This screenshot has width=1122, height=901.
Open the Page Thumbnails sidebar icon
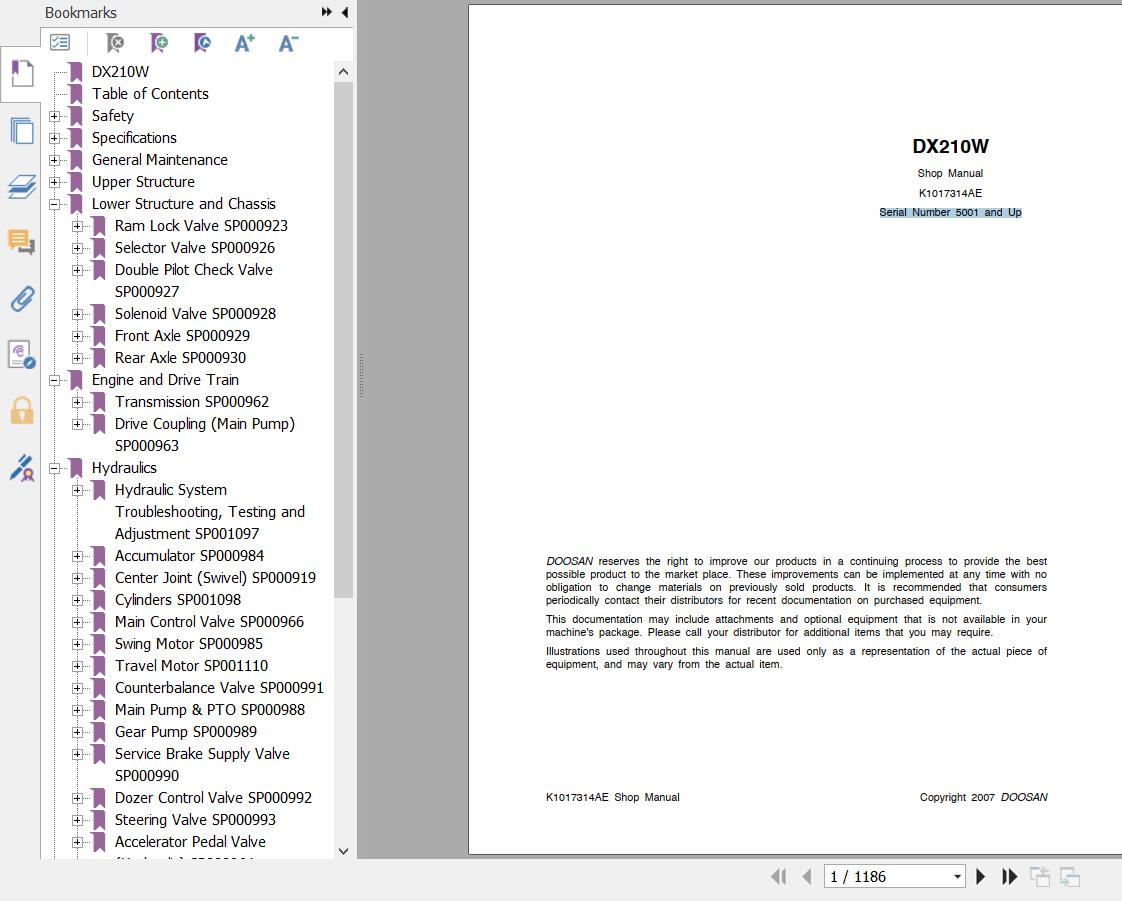21,131
